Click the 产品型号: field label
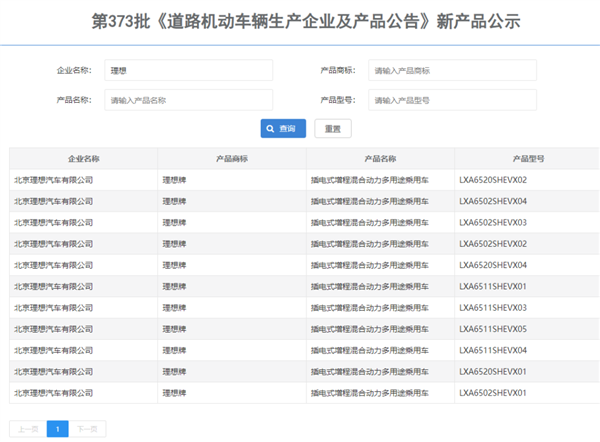Screen dimensions: 600x442 (x=338, y=100)
